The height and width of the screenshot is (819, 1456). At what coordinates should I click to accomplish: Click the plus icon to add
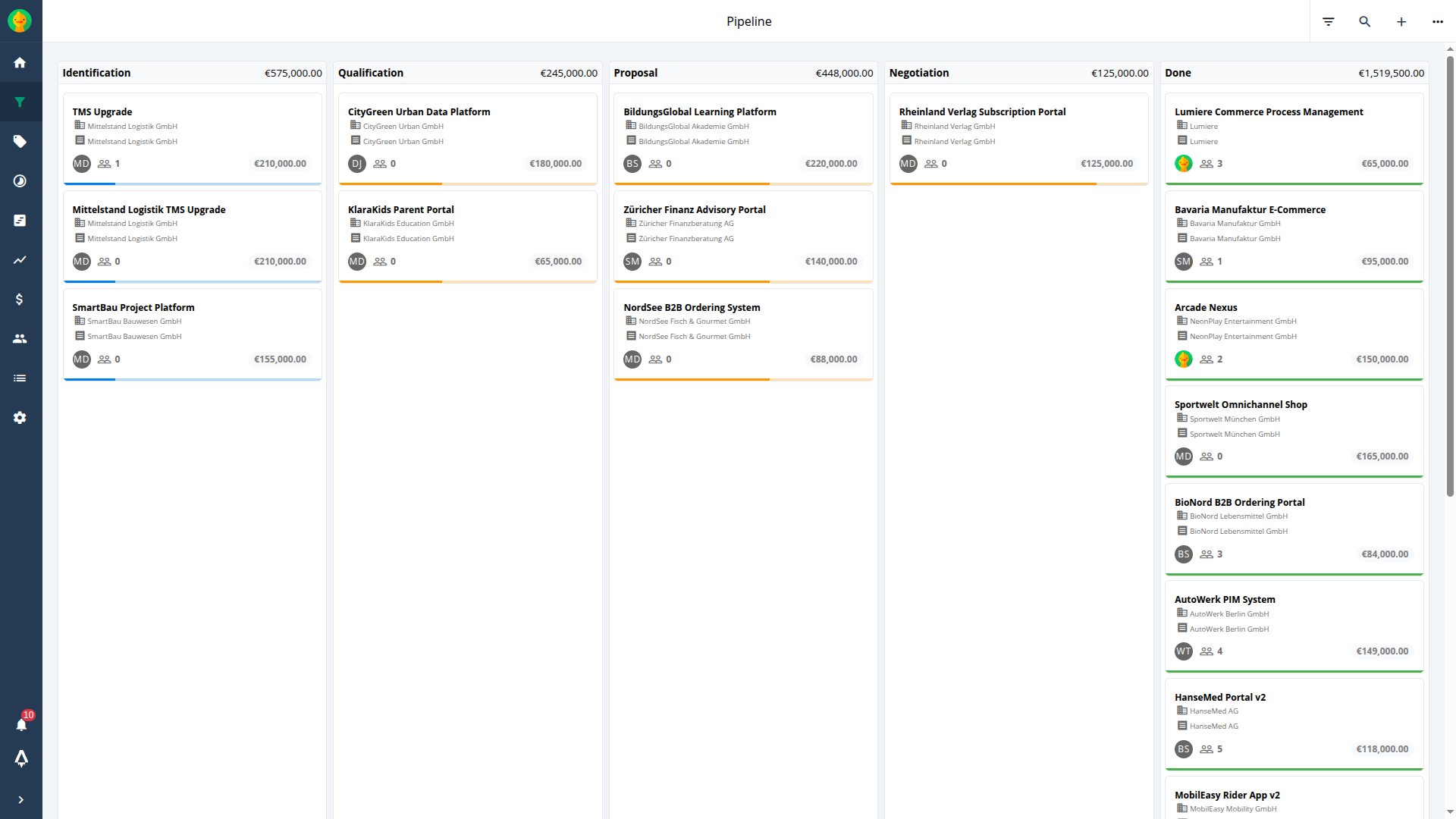[x=1401, y=22]
